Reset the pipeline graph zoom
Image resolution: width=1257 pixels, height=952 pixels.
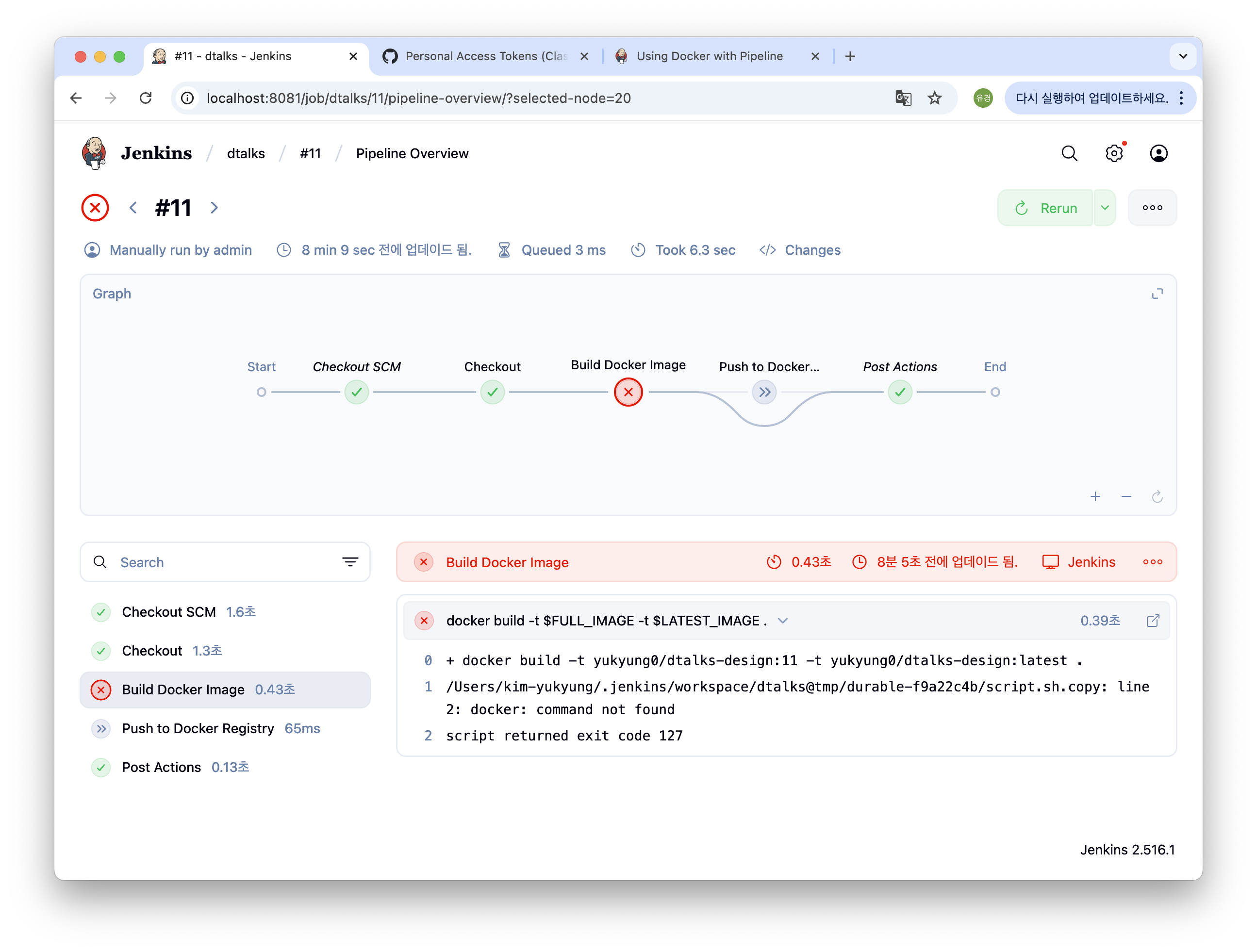tap(1157, 497)
